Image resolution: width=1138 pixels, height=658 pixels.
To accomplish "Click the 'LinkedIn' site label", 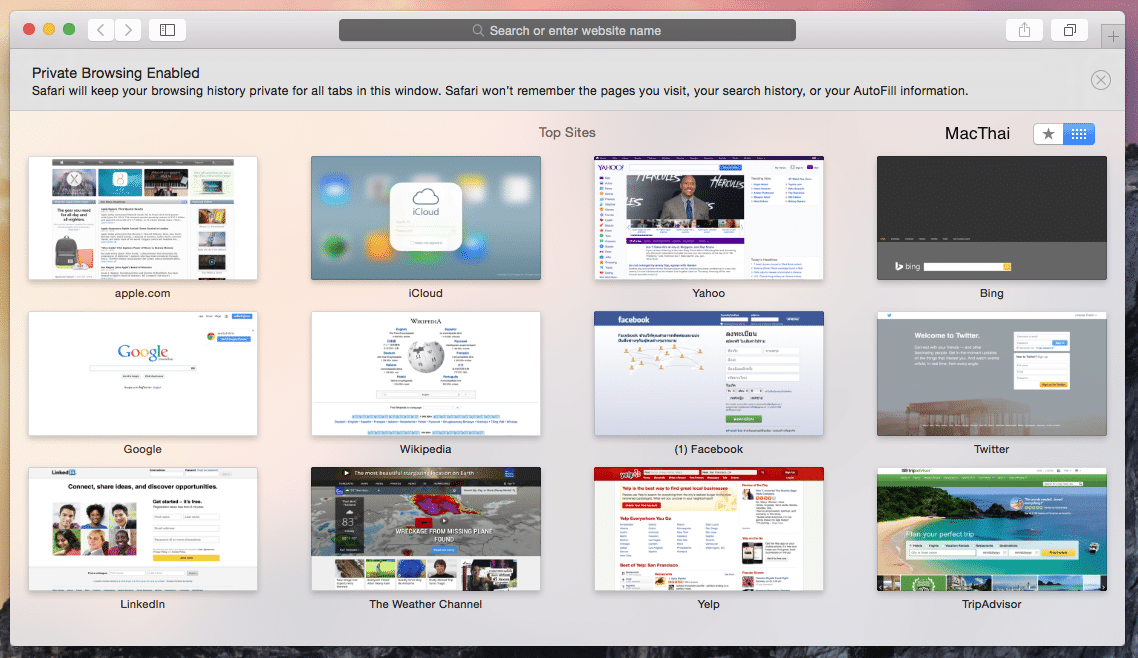I will click(142, 604).
